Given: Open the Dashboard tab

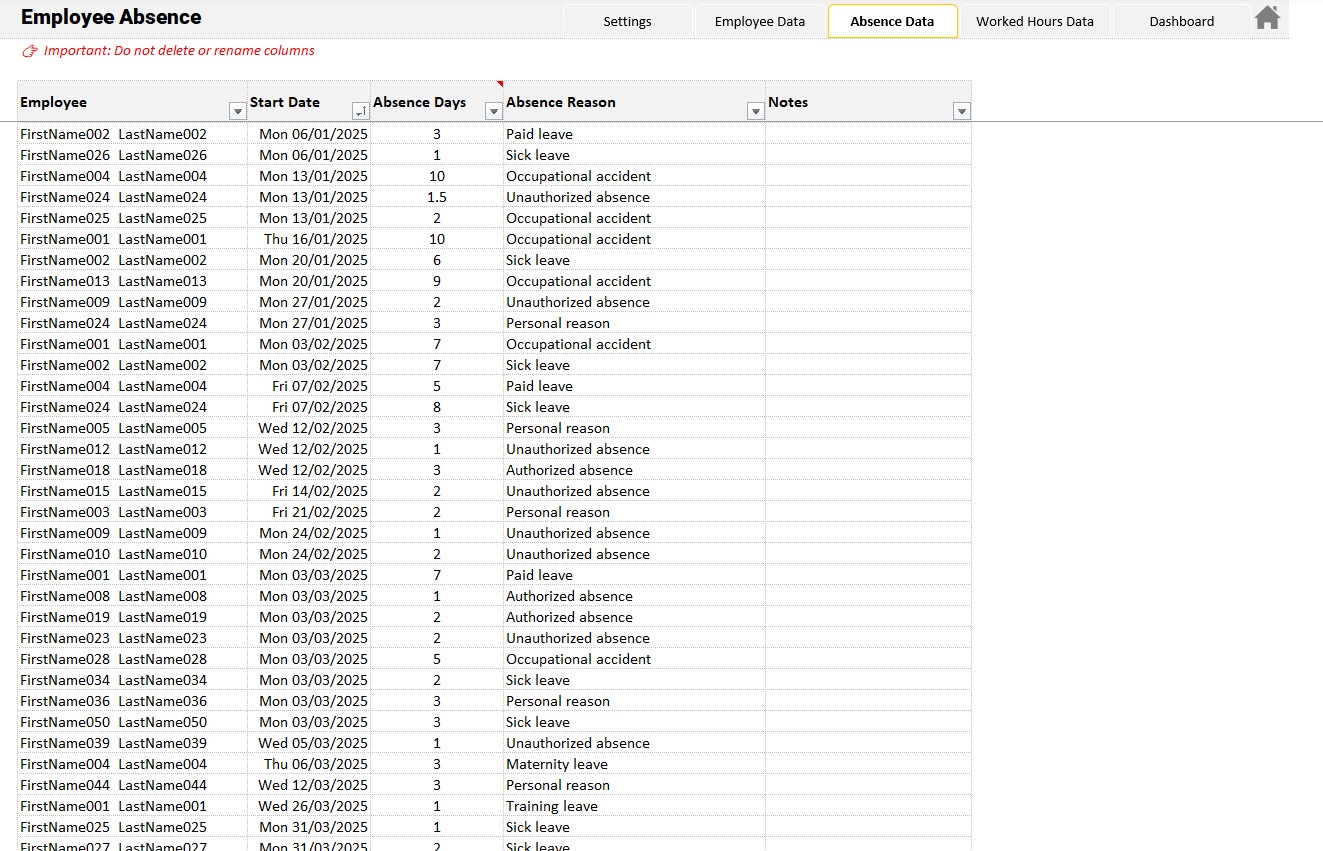Looking at the screenshot, I should [1181, 21].
